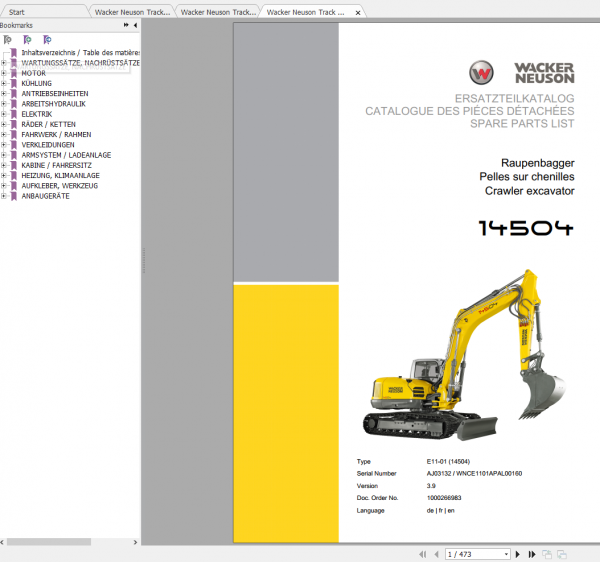The image size is (600, 562).
Task: Open the MOTOR bookmark
Action: (34, 73)
